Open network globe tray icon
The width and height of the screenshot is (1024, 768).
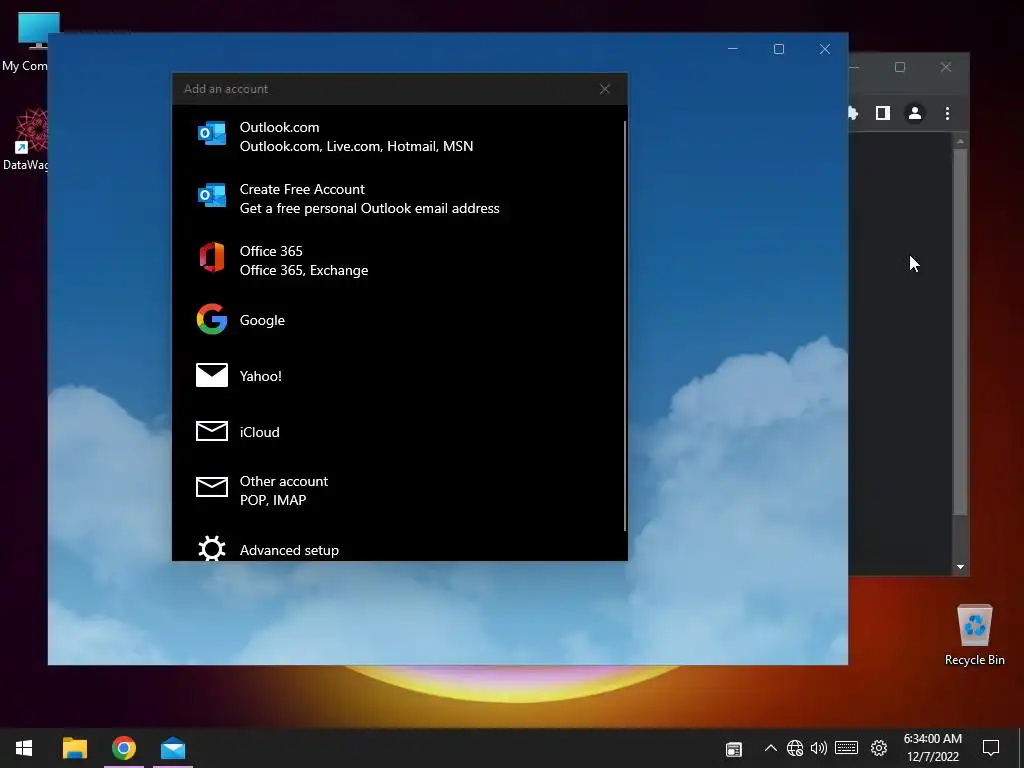coord(795,748)
